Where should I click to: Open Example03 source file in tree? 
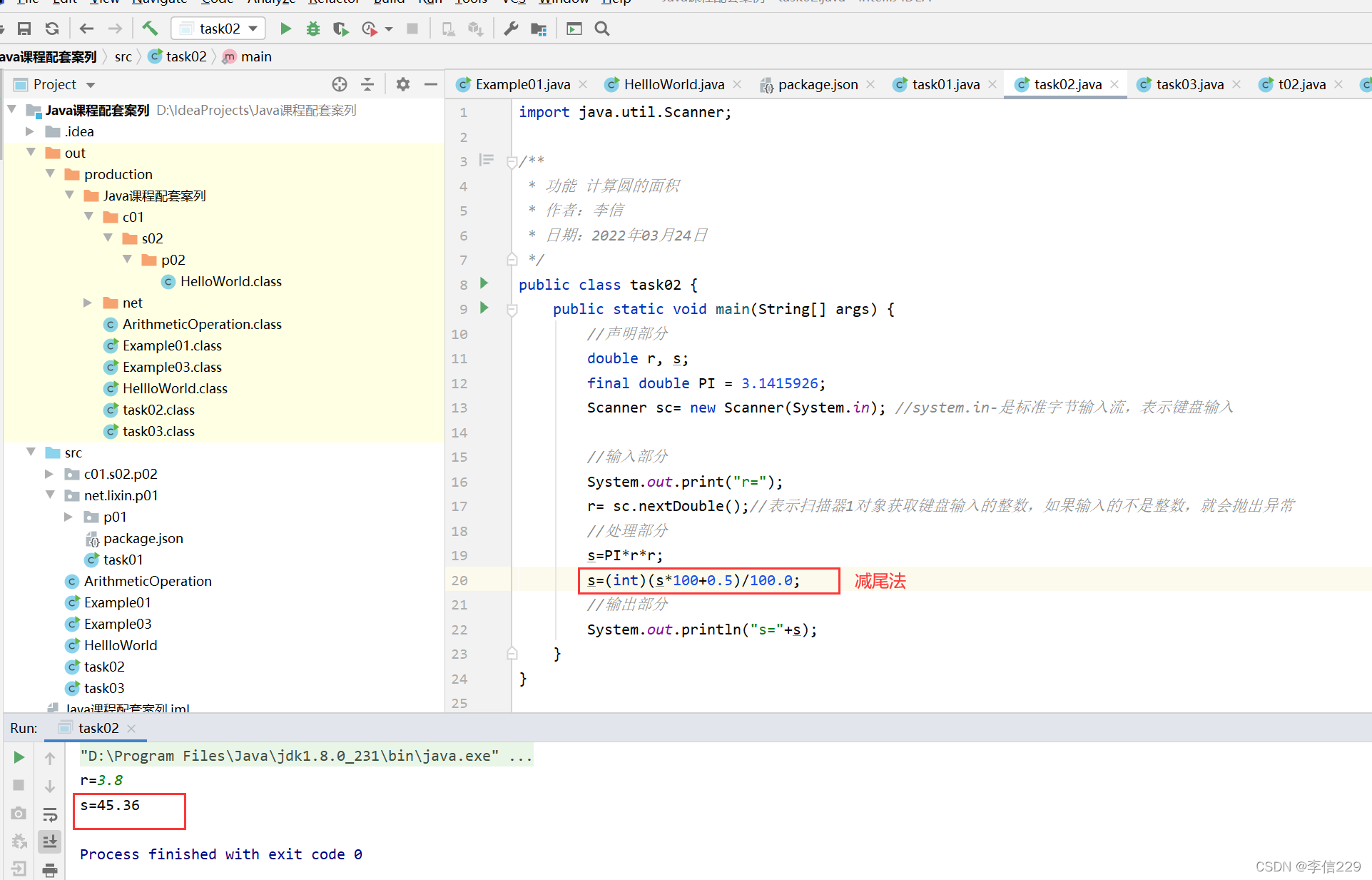pos(118,624)
